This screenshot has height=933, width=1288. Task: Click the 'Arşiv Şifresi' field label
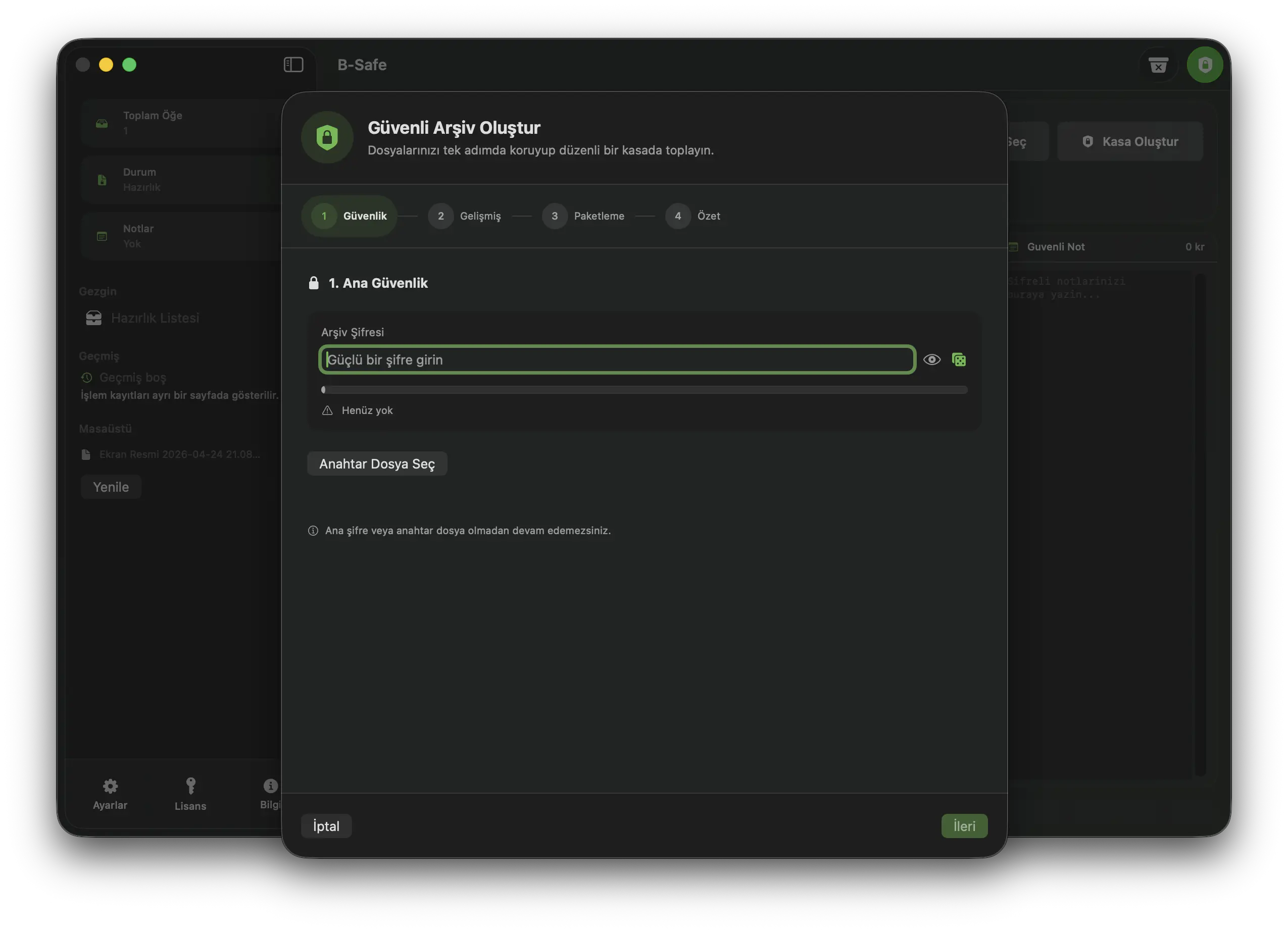353,332
